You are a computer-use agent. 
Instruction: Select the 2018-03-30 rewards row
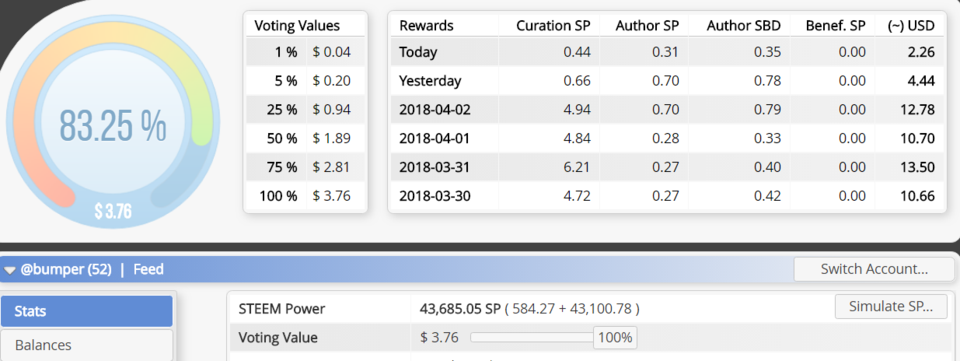(667, 196)
